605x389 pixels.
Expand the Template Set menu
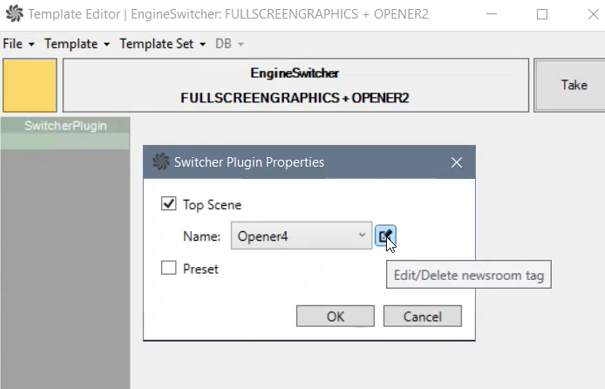[162, 44]
